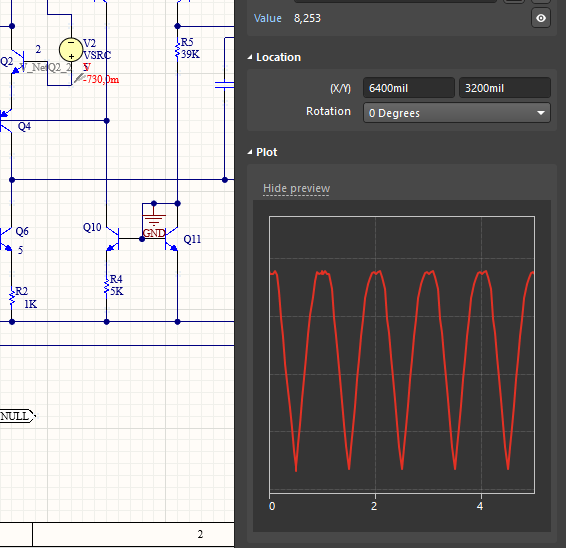This screenshot has width=566, height=548.
Task: Click the Hide preview link
Action: pyautogui.click(x=296, y=188)
